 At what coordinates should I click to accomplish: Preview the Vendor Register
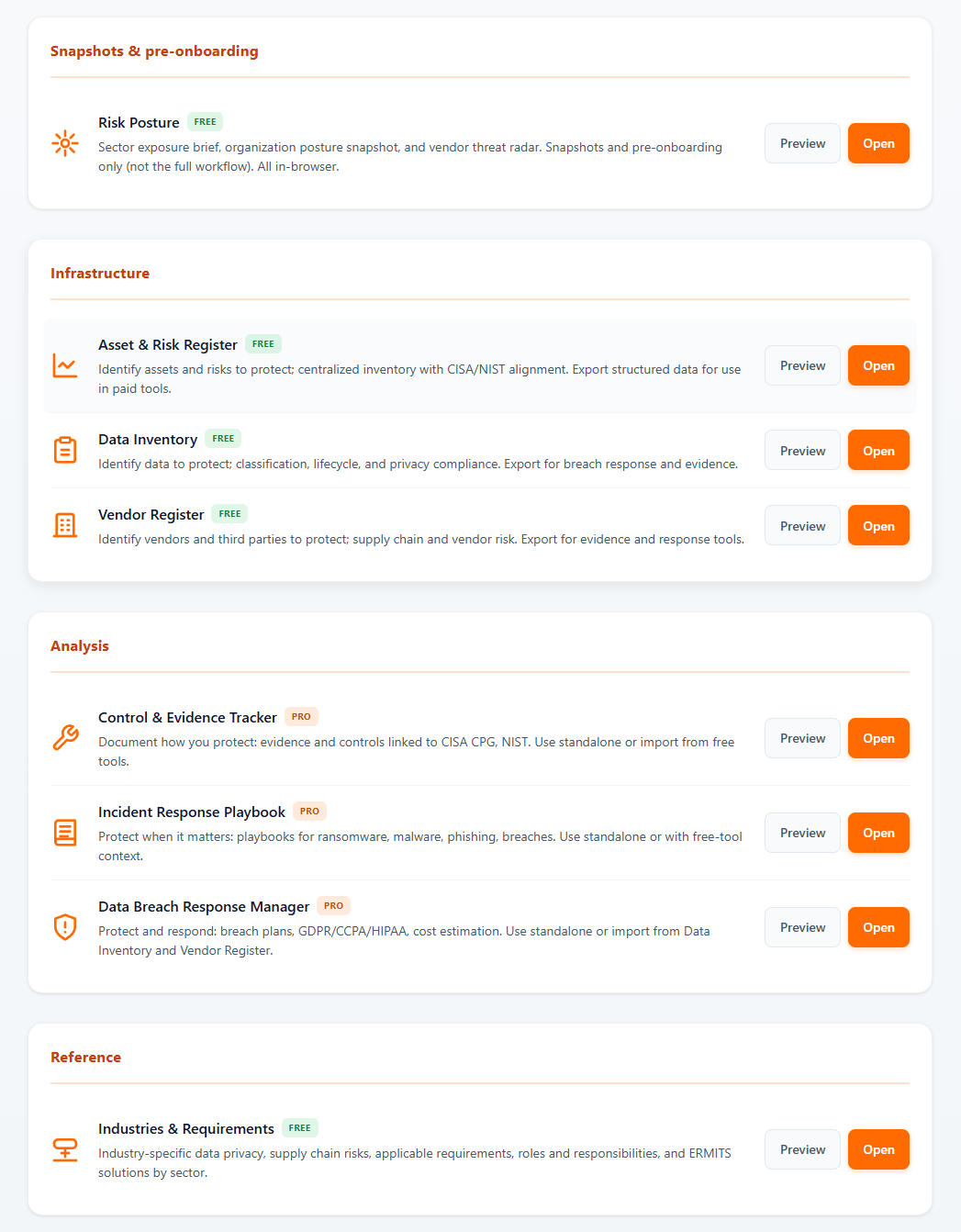coord(801,525)
